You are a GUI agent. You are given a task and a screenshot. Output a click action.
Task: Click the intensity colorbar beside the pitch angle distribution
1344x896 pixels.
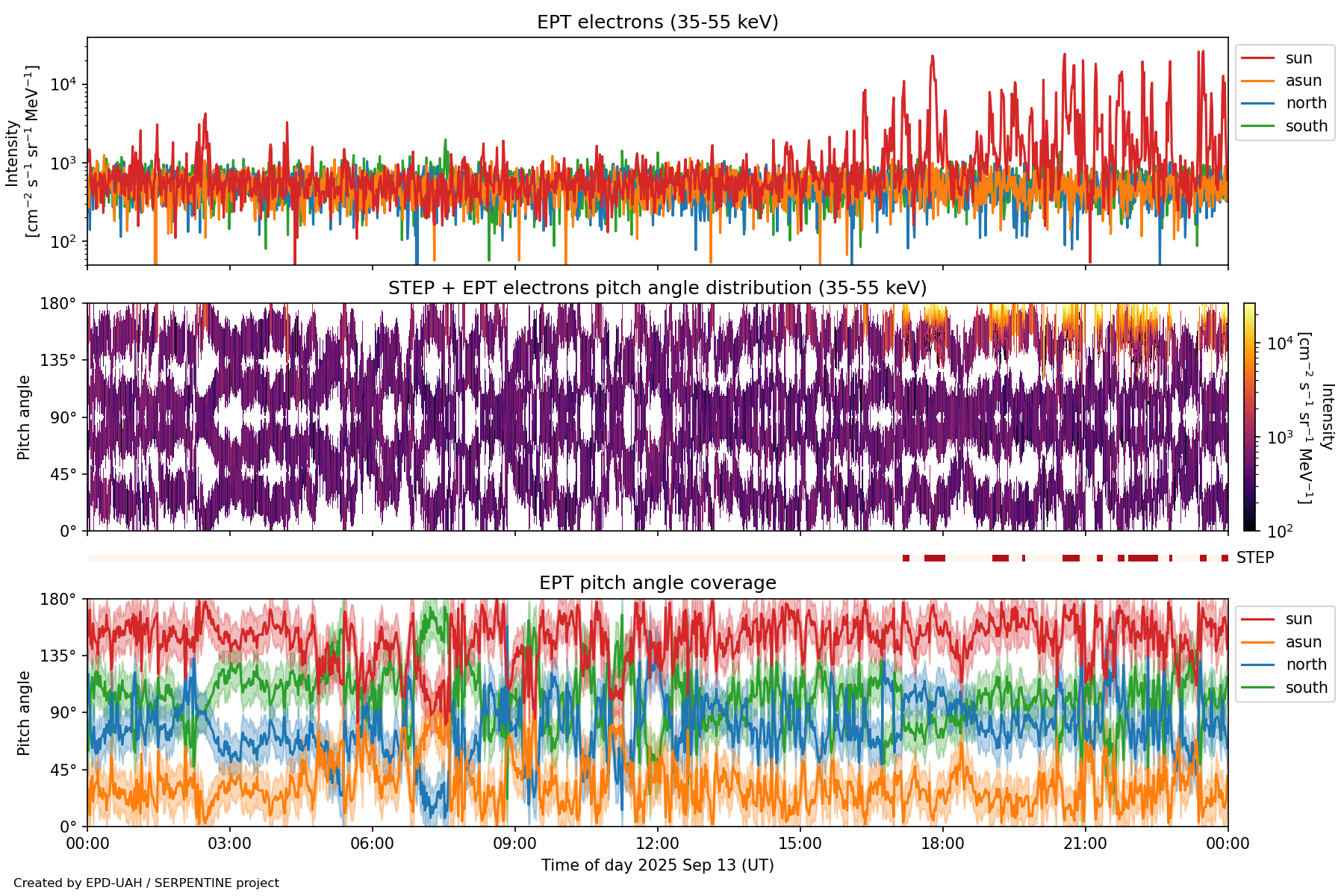[1249, 417]
